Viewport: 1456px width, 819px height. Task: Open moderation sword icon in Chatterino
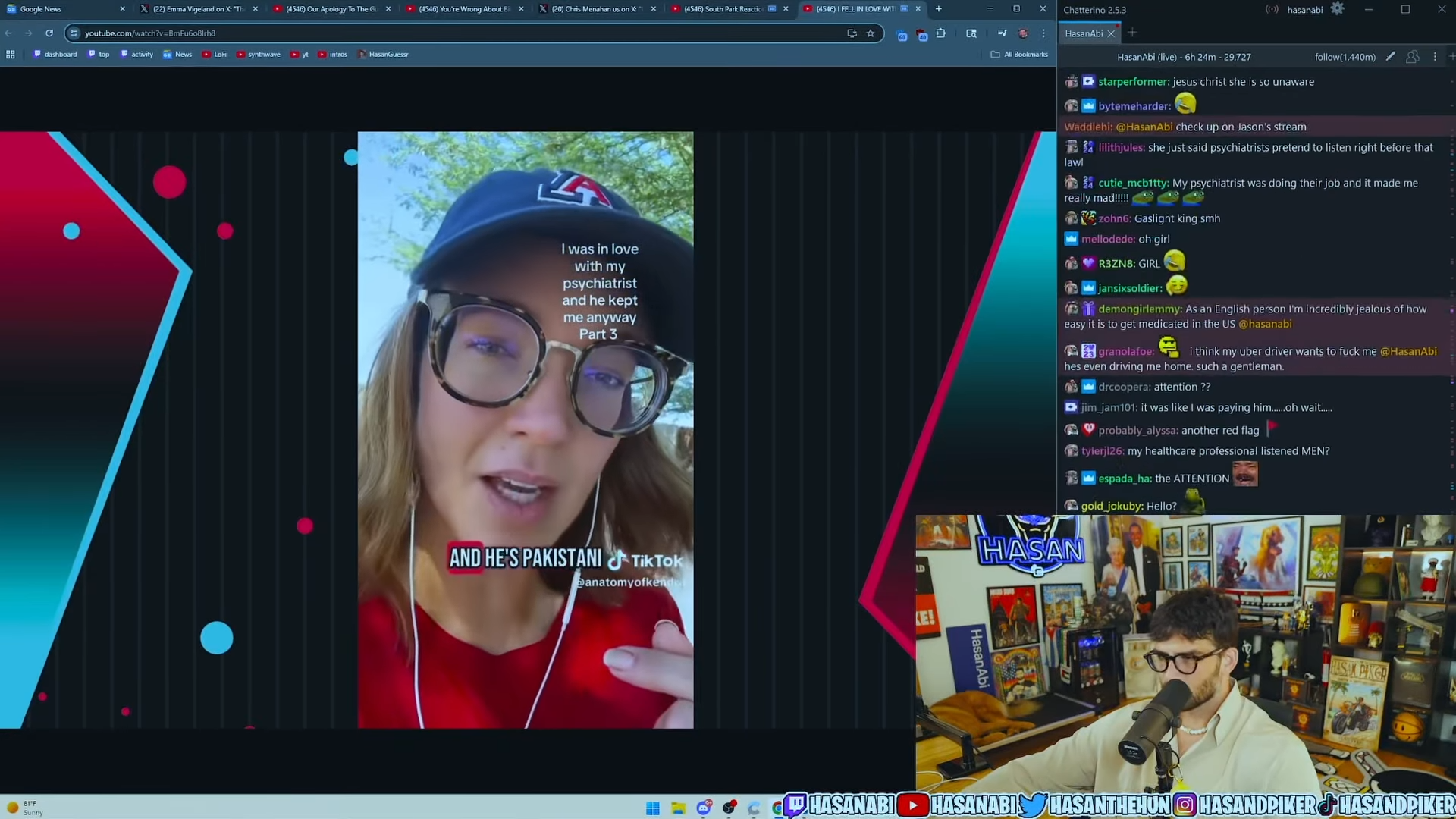[1391, 56]
